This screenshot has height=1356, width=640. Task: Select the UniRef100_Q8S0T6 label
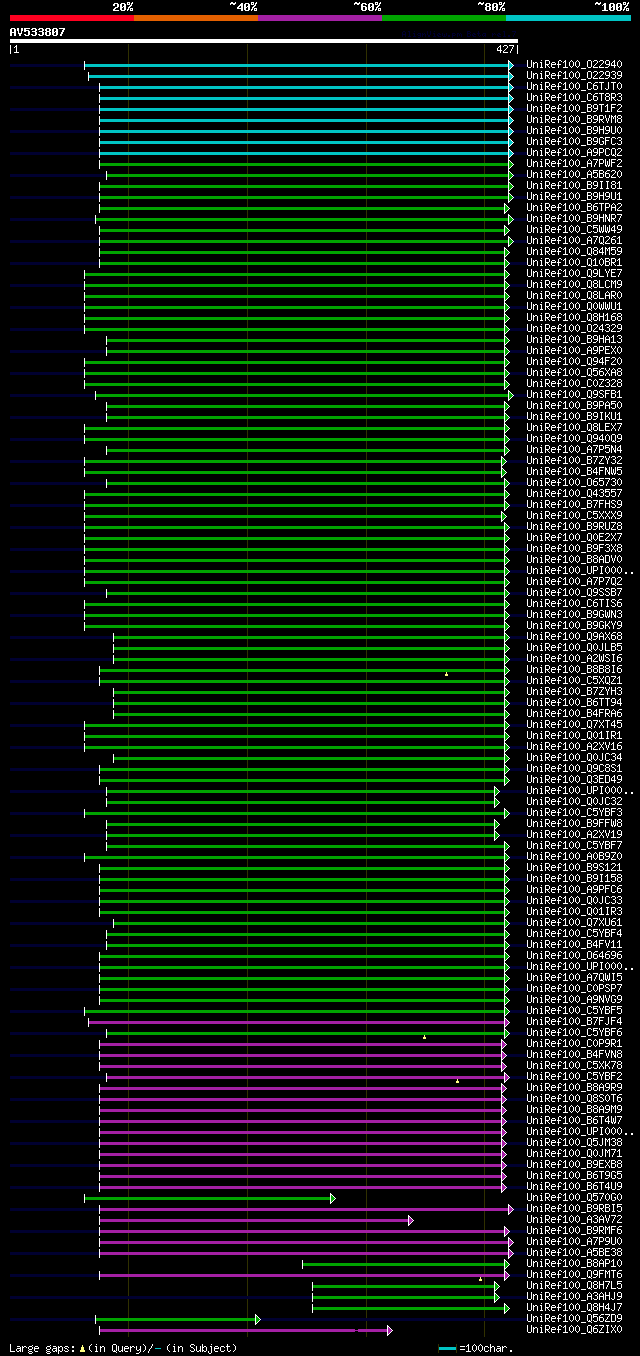[574, 1098]
